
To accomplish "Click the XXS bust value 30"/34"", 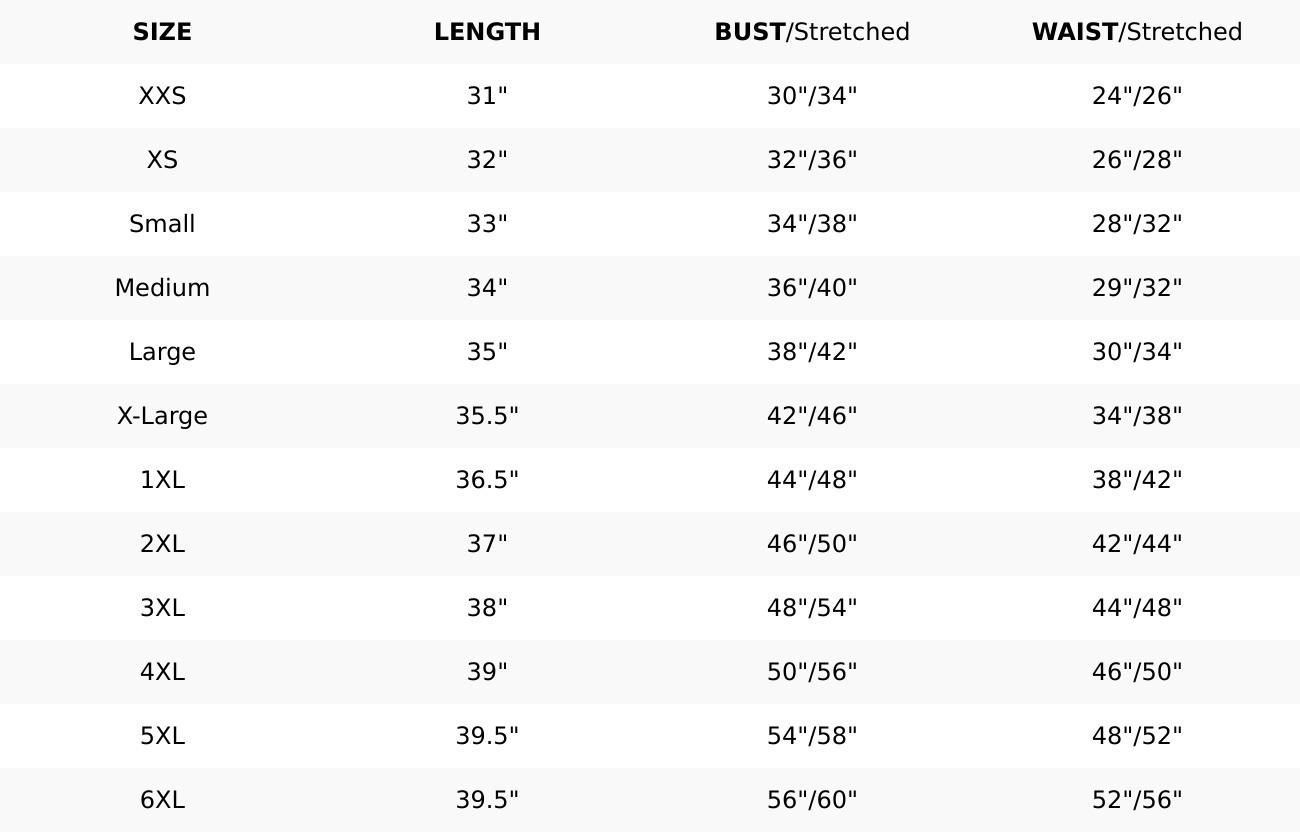I will coord(812,96).
